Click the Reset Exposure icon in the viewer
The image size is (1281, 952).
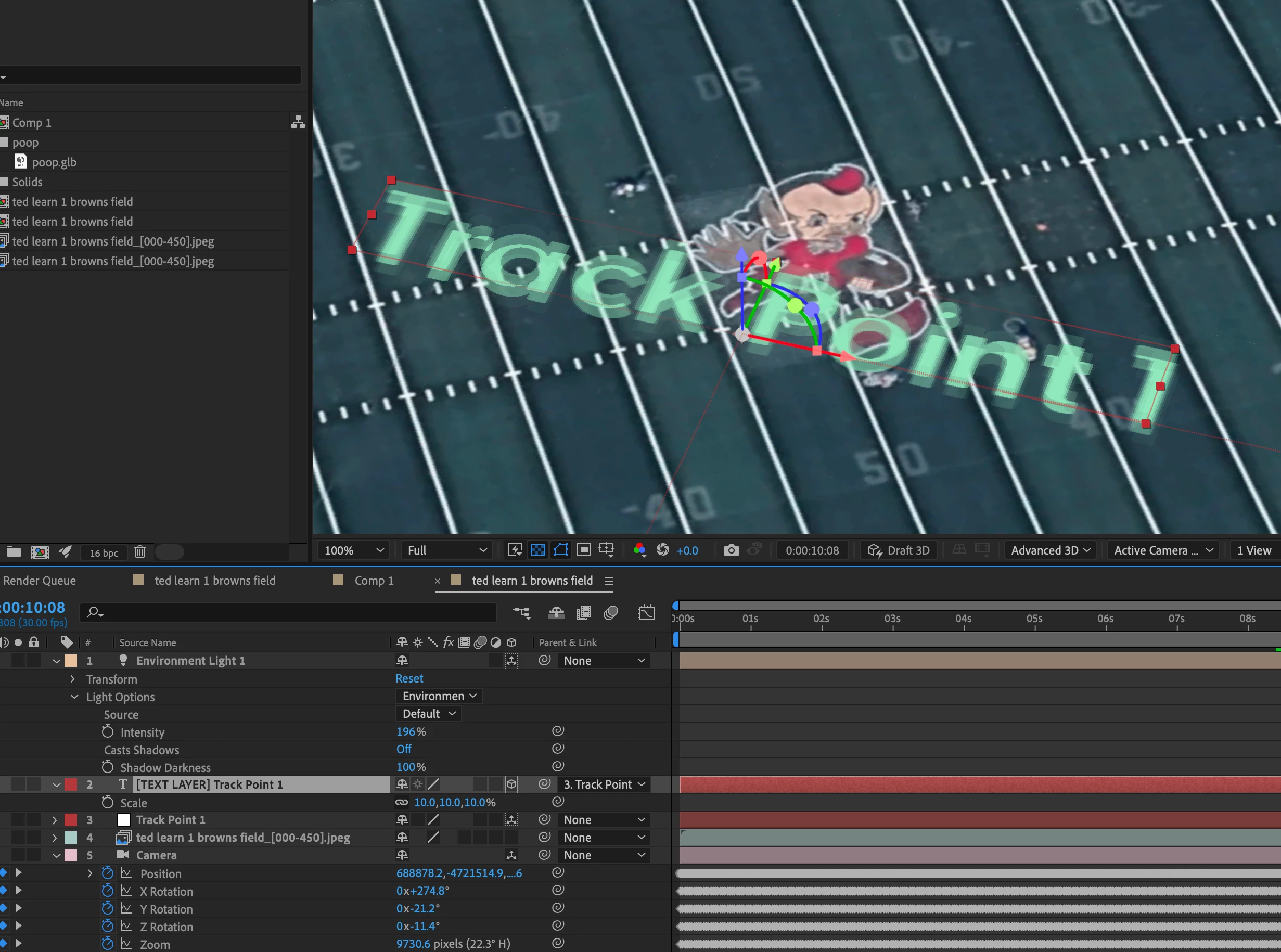pyautogui.click(x=663, y=550)
